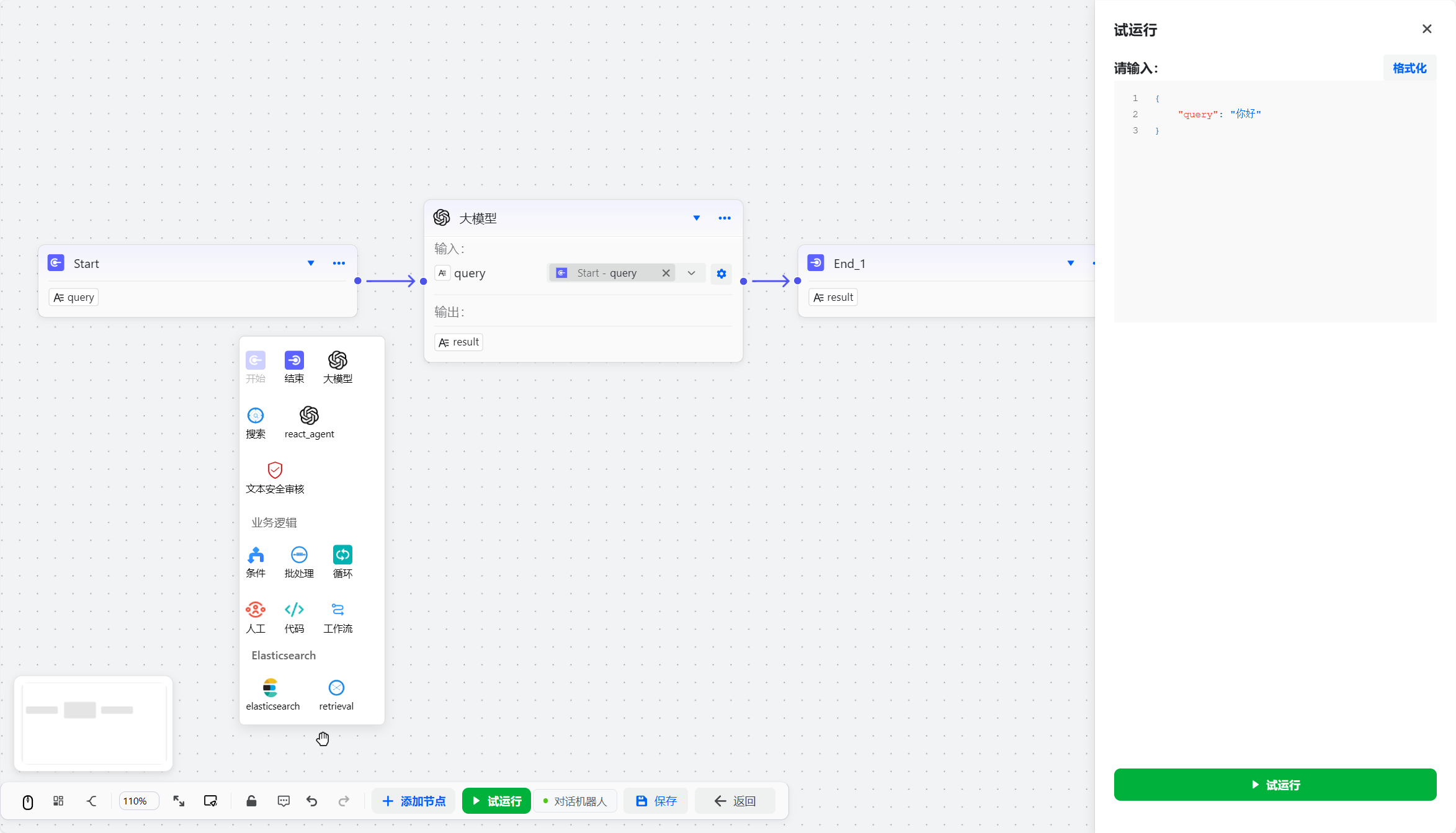Click the 添加节点 add node button
Screen dimensions: 1456x833
coord(413,801)
